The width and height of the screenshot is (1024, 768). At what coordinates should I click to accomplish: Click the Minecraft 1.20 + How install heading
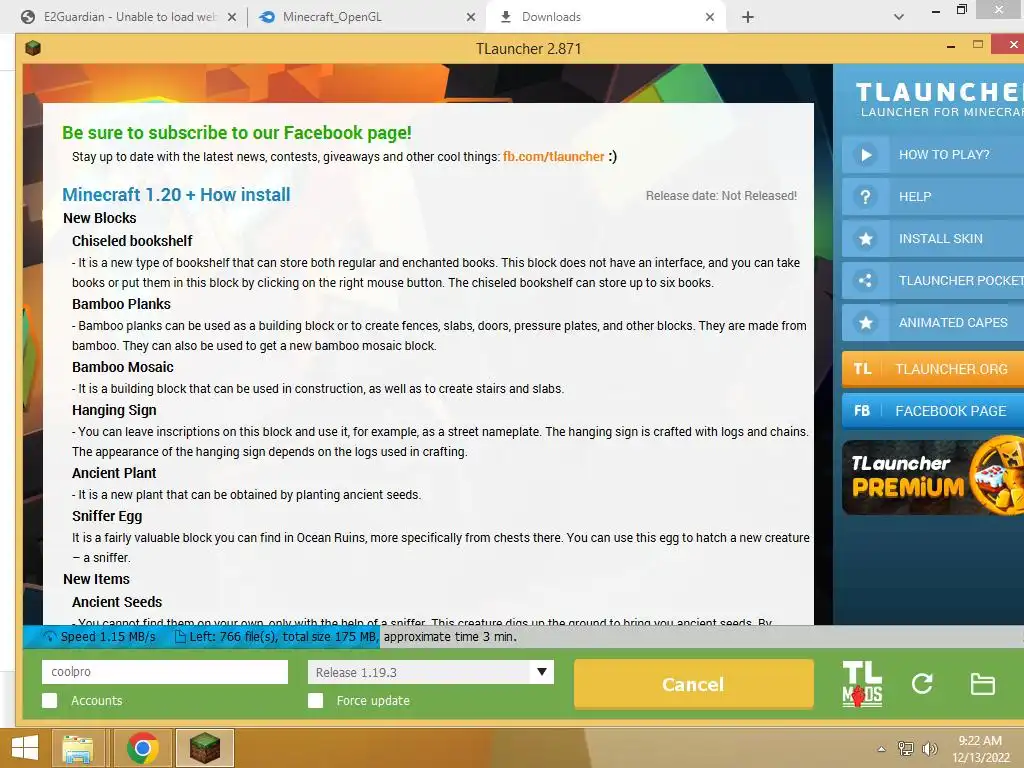point(176,195)
